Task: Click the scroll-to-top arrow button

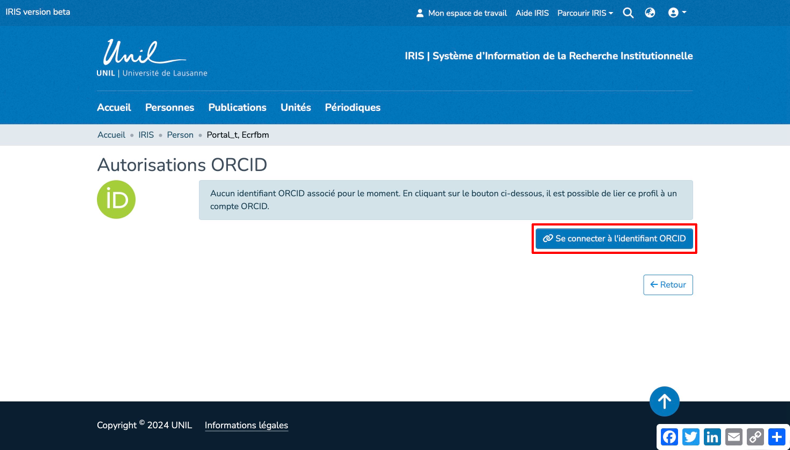Action: click(664, 401)
